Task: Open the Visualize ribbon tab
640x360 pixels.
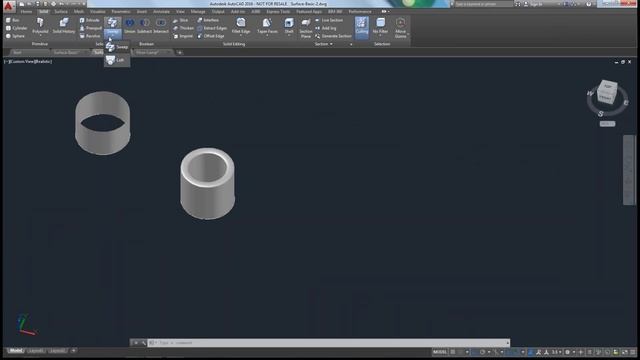Action: coord(98,12)
